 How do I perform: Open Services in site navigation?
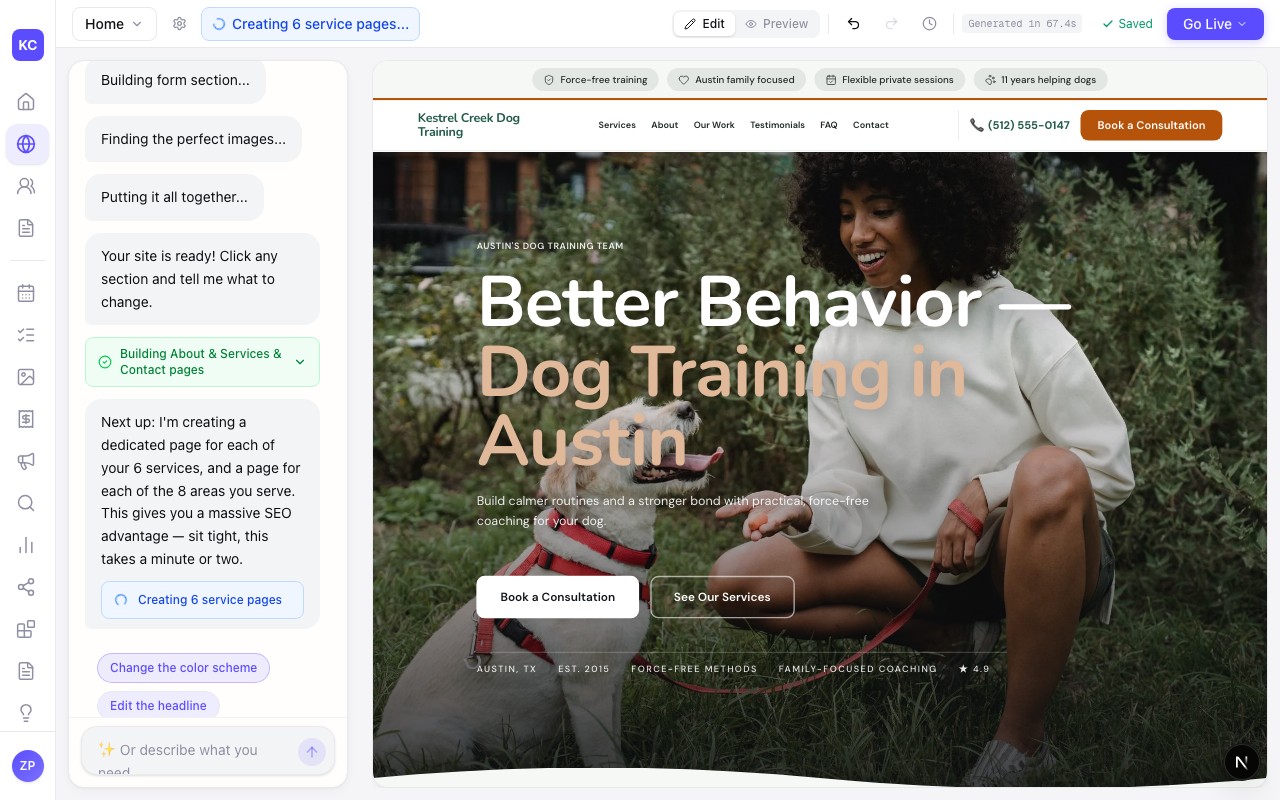pyautogui.click(x=617, y=125)
